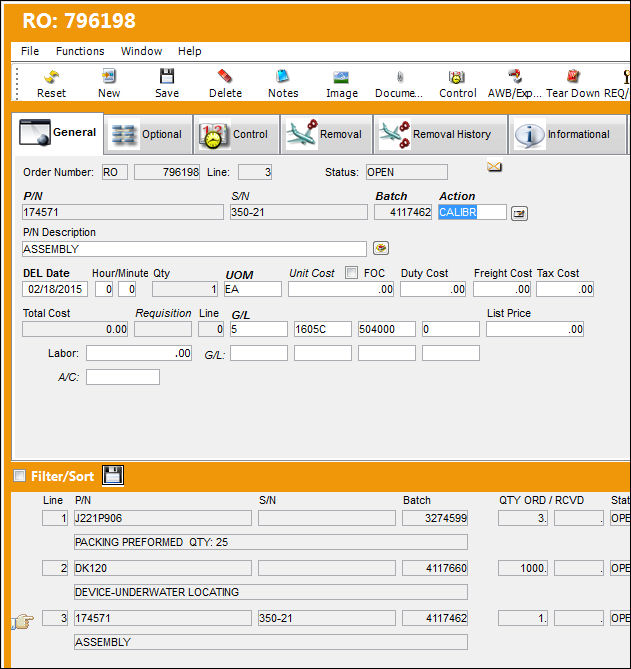
Task: Switch to the Removal History tab
Action: [x=440, y=134]
